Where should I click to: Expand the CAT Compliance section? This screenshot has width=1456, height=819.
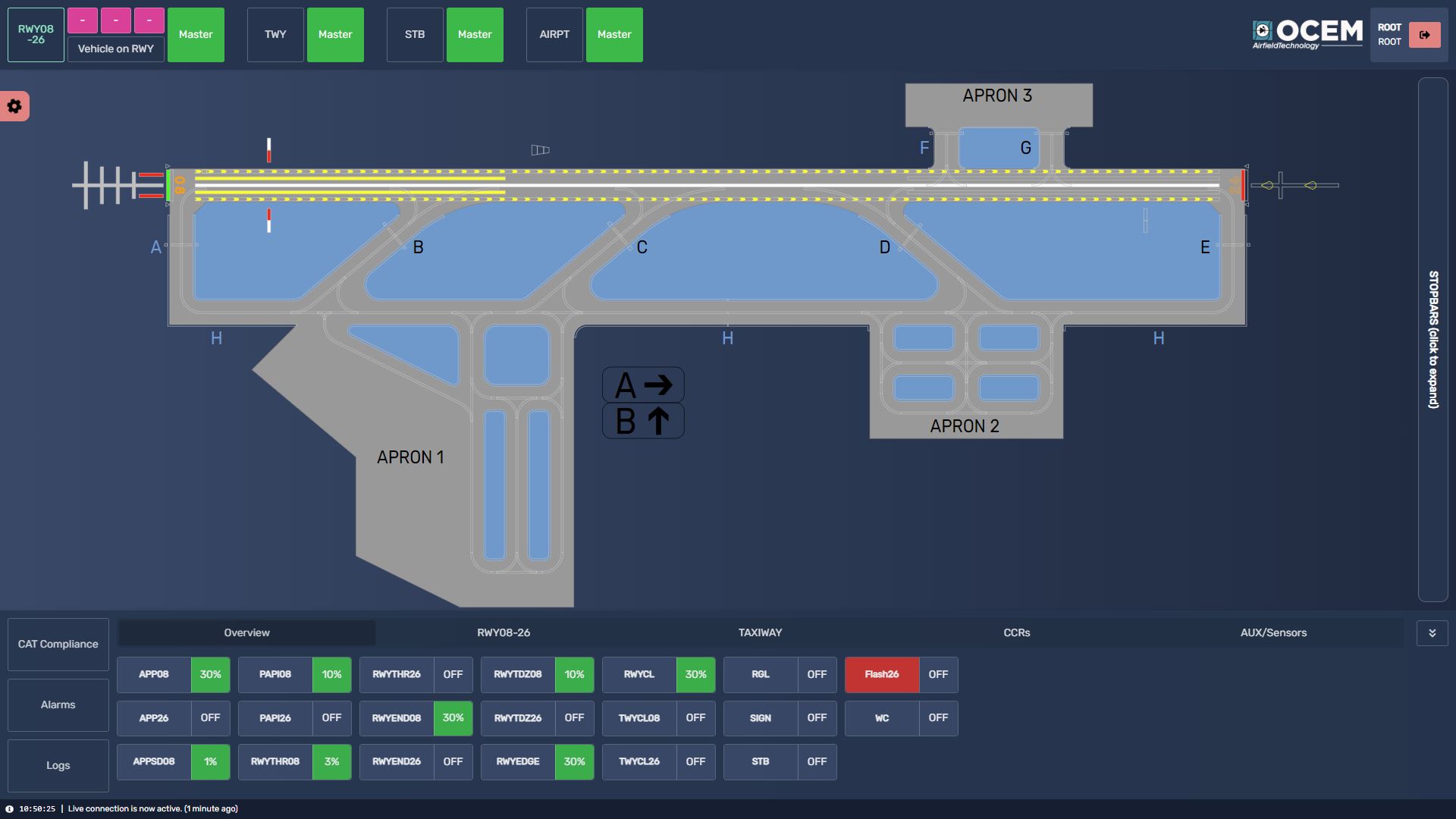(x=57, y=644)
